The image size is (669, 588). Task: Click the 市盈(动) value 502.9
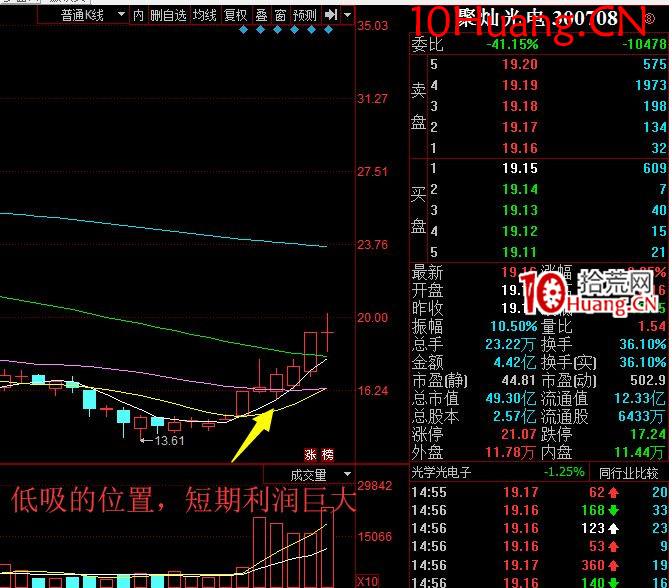click(648, 380)
